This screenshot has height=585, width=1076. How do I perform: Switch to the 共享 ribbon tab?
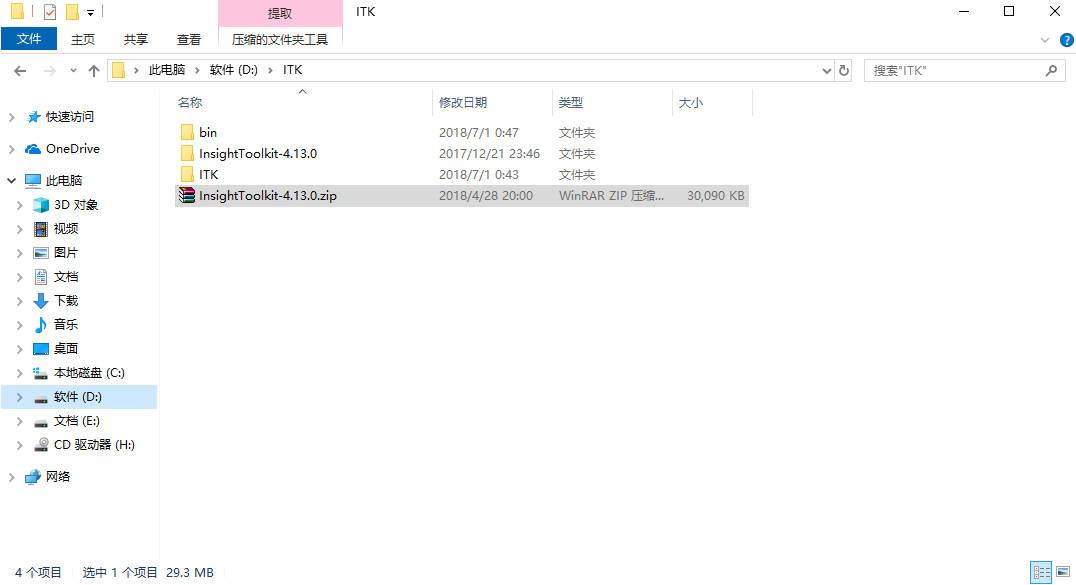[135, 38]
